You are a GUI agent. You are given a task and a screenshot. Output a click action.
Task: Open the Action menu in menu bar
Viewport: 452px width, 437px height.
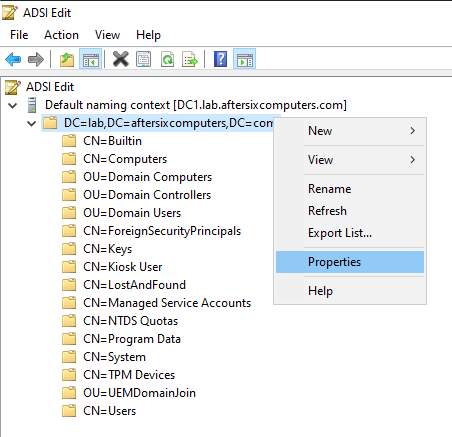61,35
